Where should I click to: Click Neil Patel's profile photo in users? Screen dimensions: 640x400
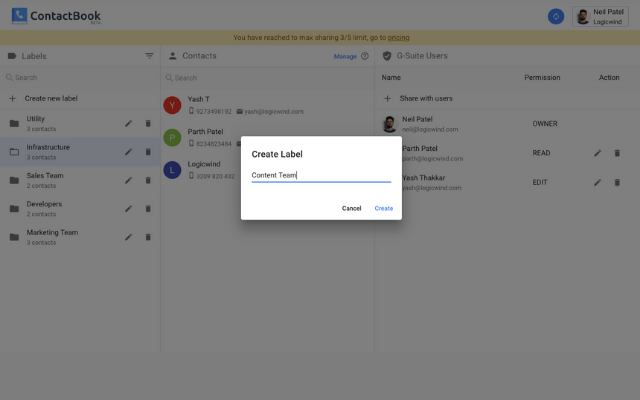click(389, 124)
